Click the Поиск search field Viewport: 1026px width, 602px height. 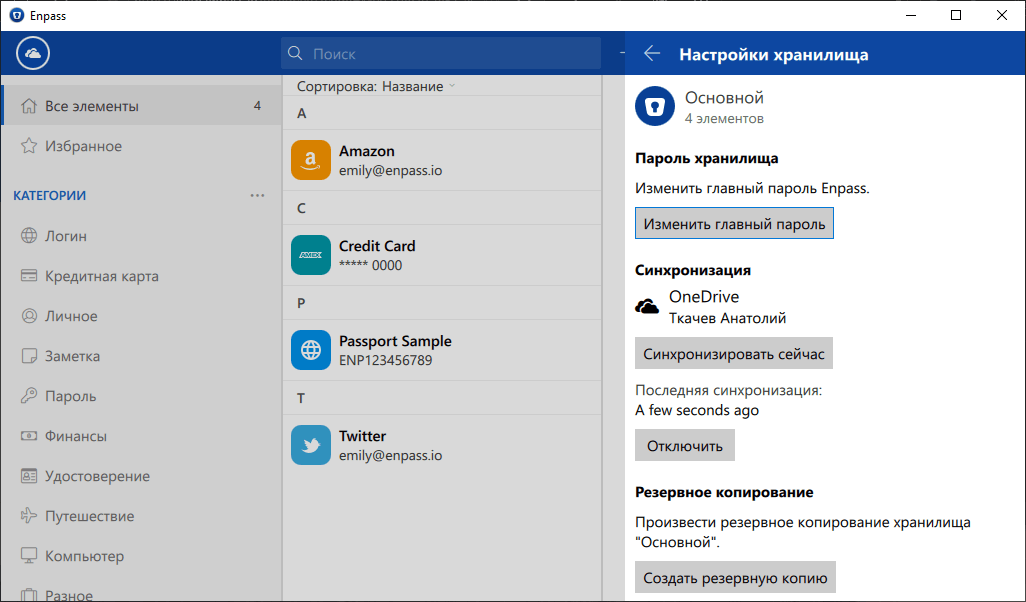[441, 53]
